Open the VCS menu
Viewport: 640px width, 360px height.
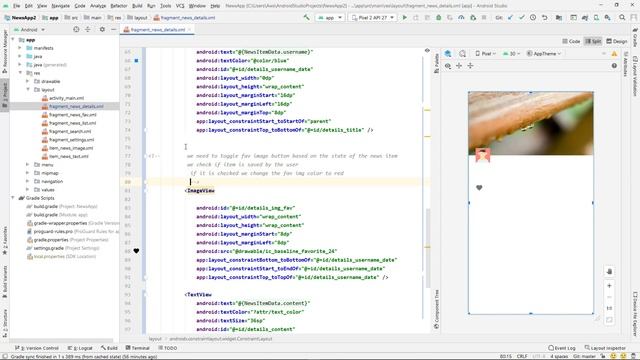[180, 6]
